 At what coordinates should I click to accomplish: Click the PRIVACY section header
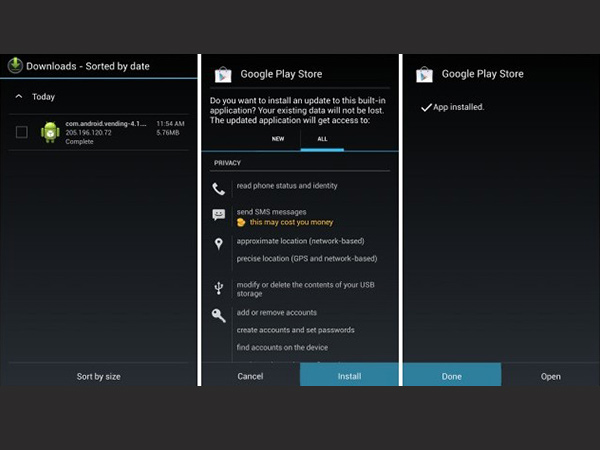[227, 163]
